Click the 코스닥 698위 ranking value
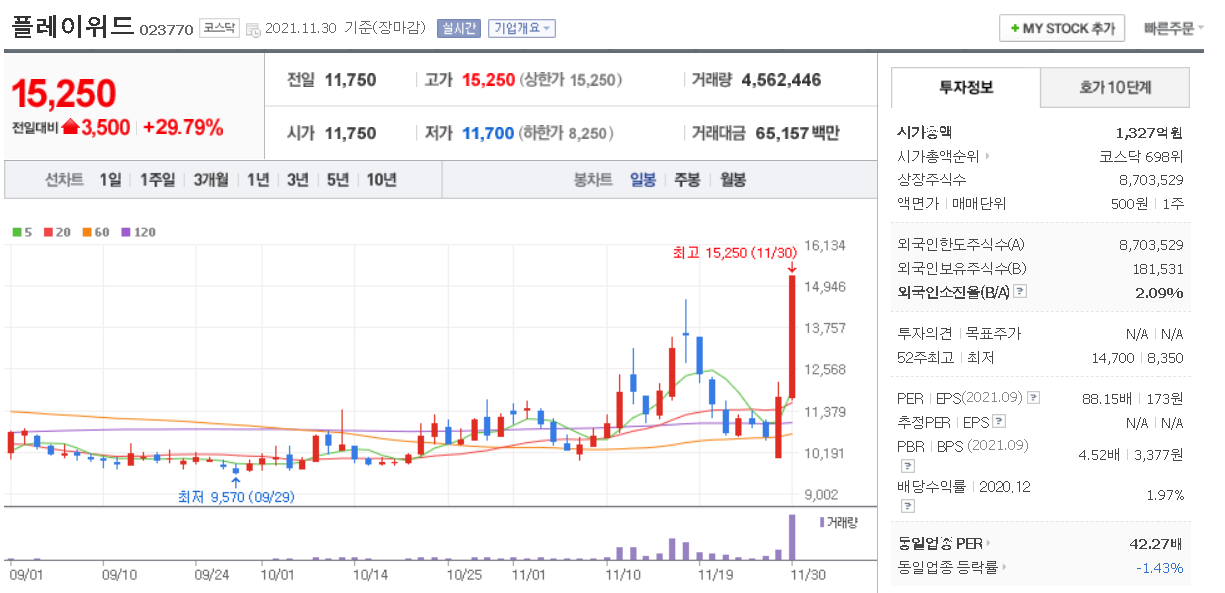Screen dimensions: 1225x593 [1141, 156]
